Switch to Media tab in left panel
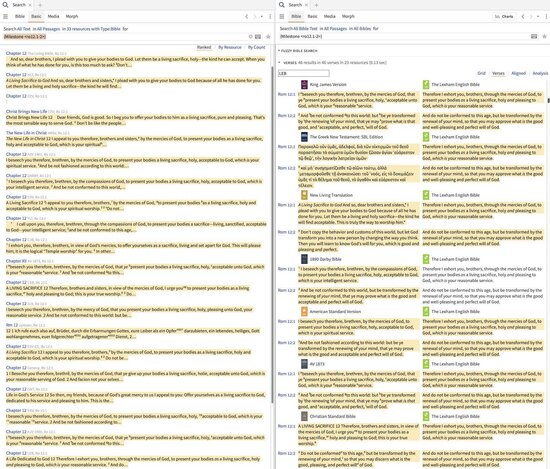 click(x=53, y=16)
